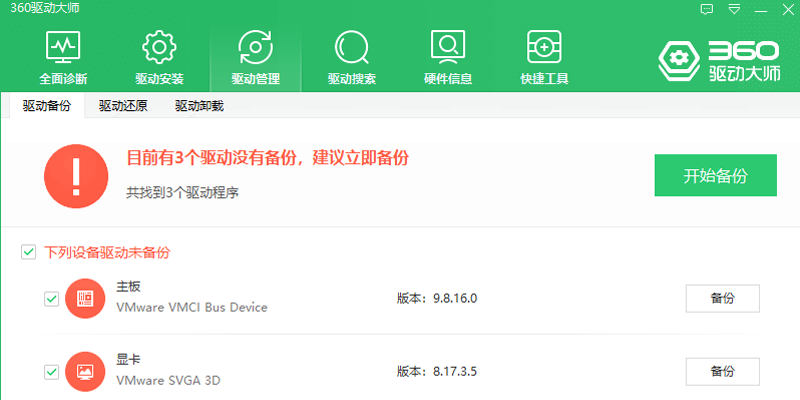
Task: Uncheck the VMware VMCI Bus Device checkbox
Action: [x=51, y=299]
